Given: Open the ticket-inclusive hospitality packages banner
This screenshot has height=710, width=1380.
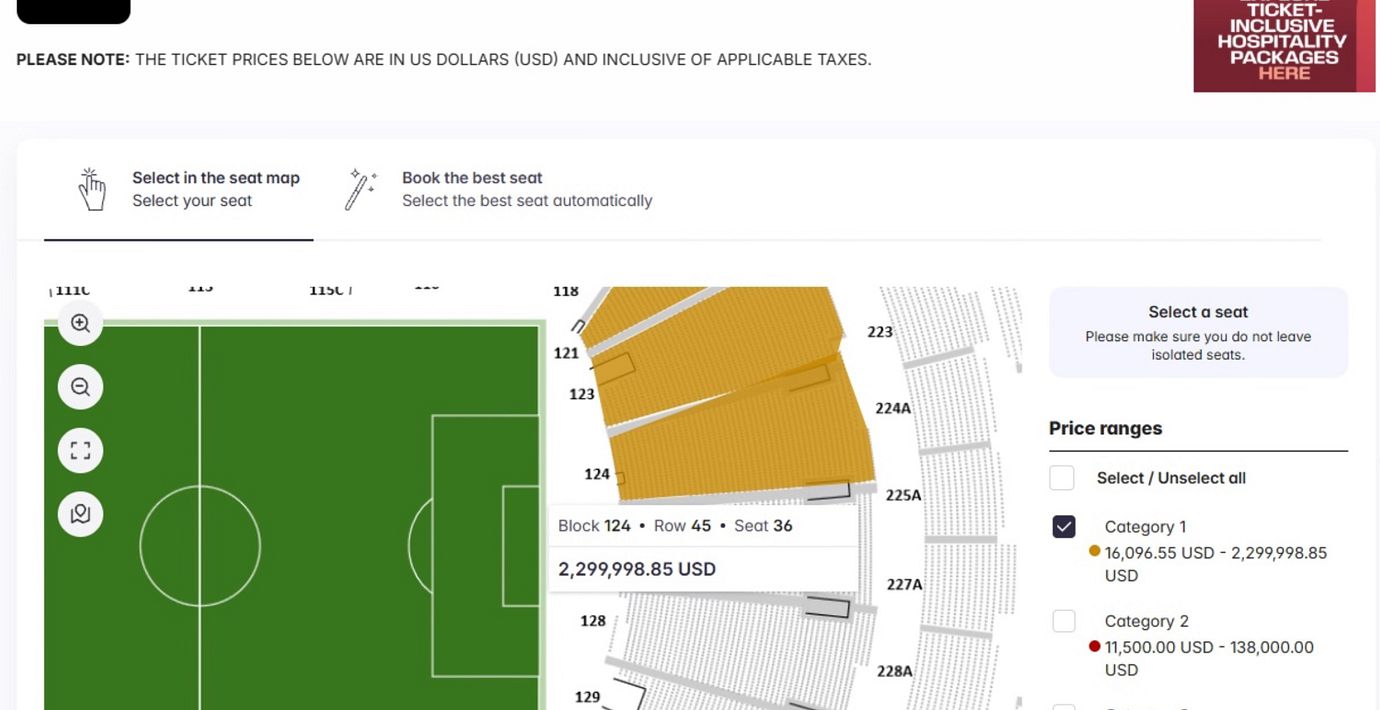Looking at the screenshot, I should coord(1283,48).
